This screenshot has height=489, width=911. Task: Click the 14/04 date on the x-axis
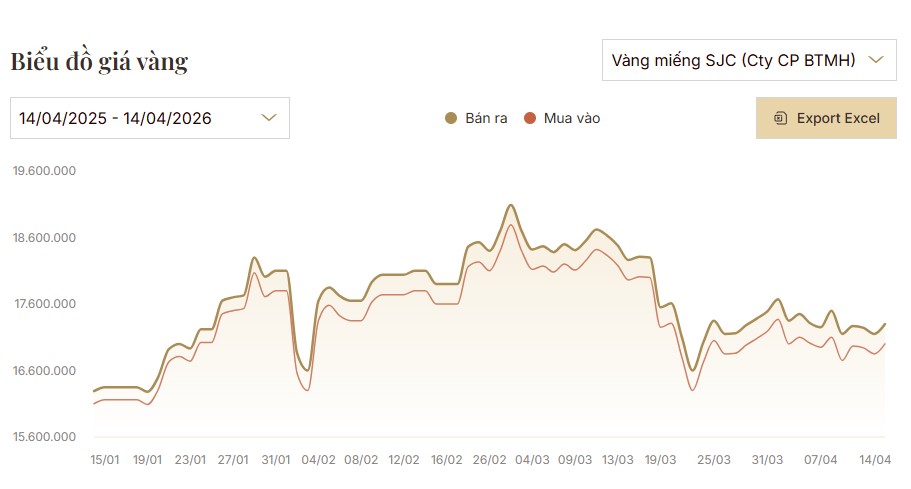876,460
